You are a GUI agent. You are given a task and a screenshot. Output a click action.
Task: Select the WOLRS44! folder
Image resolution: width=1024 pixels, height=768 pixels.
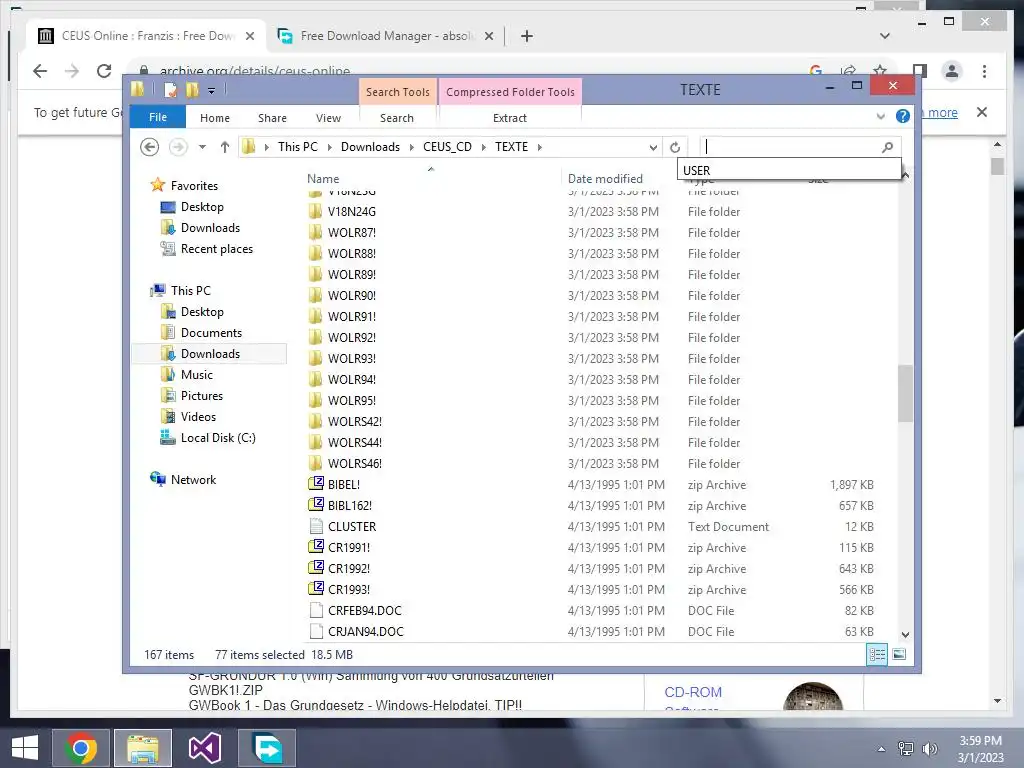coord(355,442)
